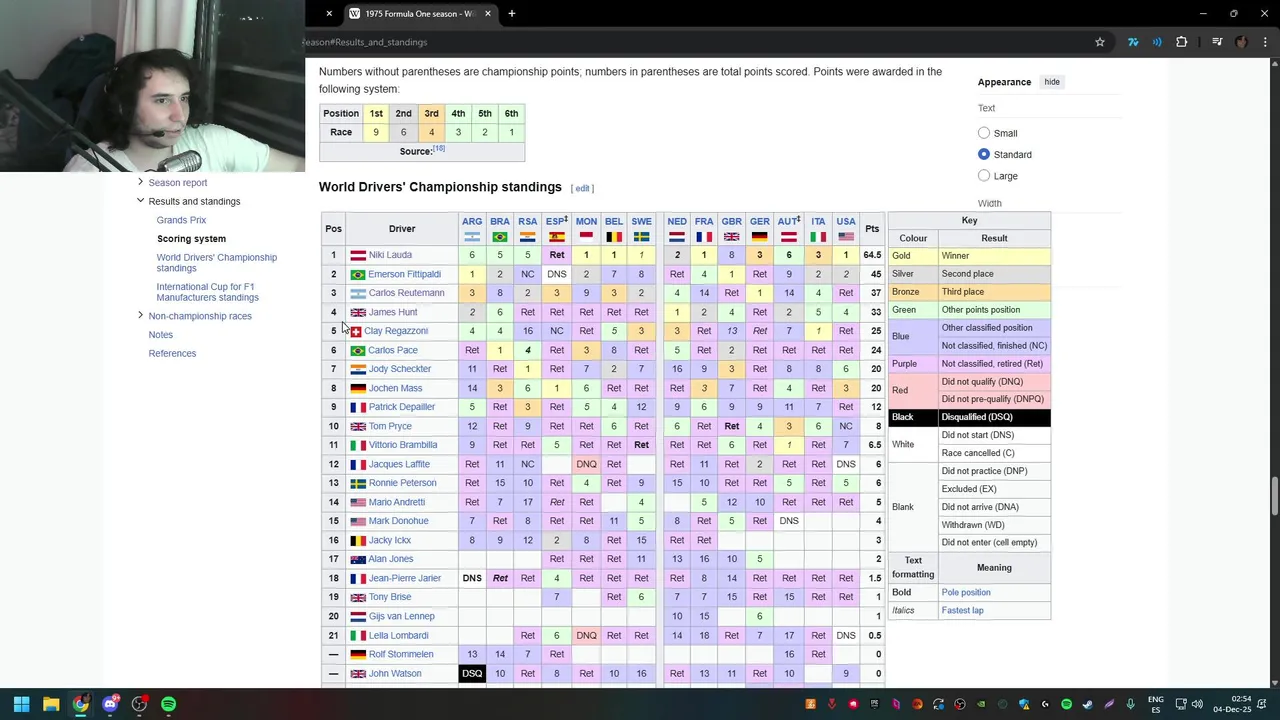Click the Gold colour cell in the key
This screenshot has width=1280, height=720.
pos(913,256)
